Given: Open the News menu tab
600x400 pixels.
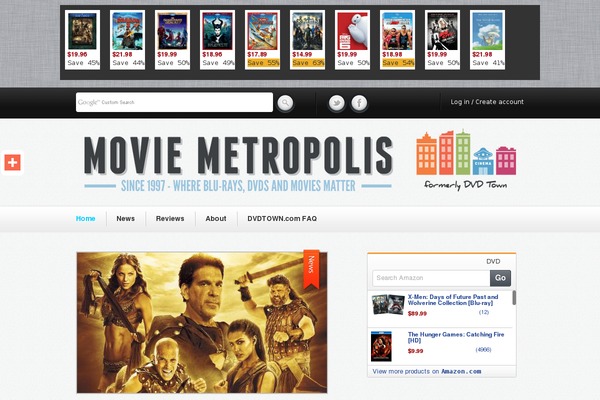Looking at the screenshot, I should click(x=126, y=219).
